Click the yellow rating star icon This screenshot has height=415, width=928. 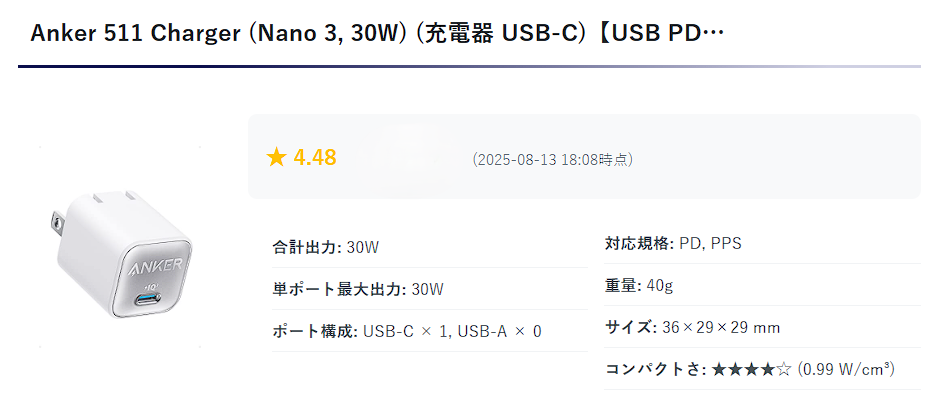click(276, 157)
